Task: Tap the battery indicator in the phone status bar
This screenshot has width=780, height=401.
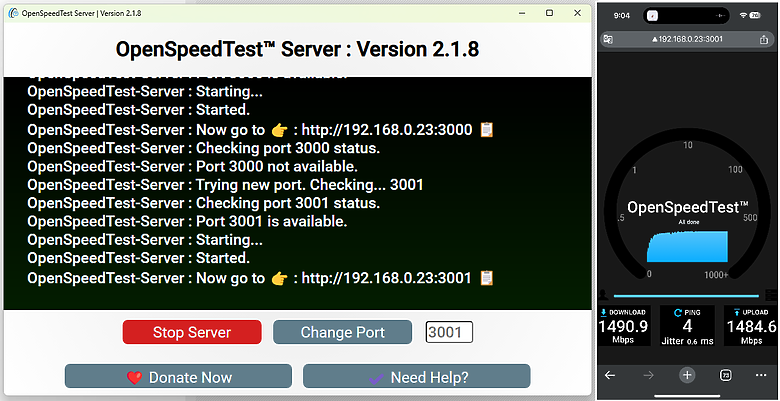Action: [x=755, y=15]
